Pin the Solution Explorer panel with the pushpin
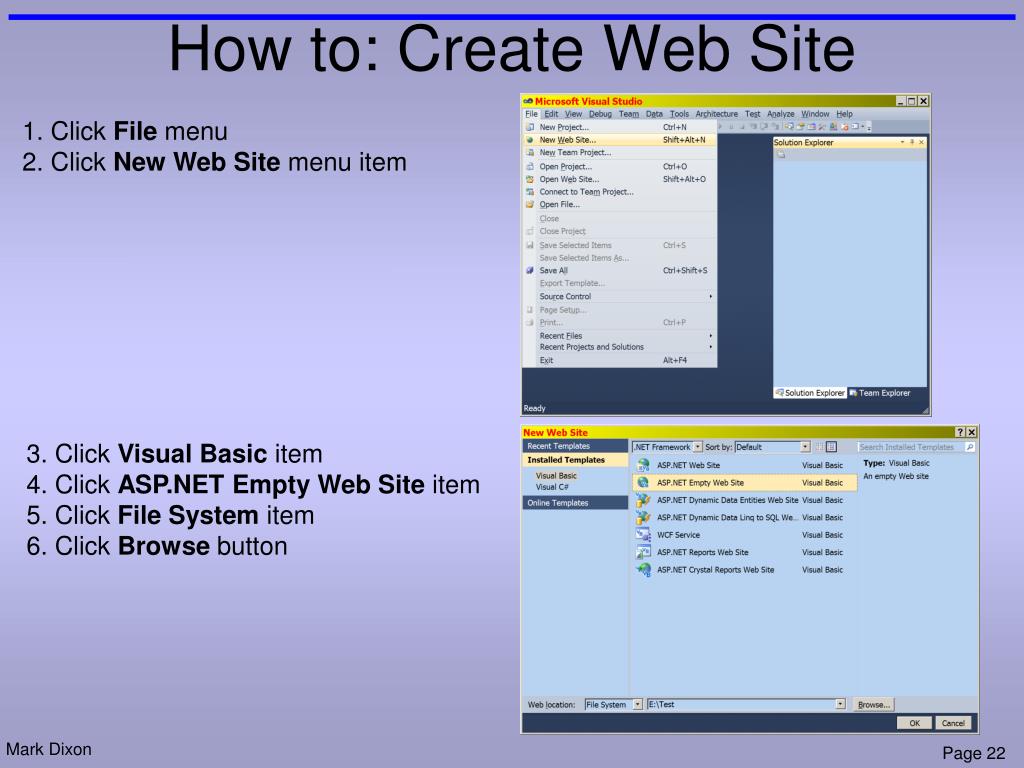Screen dimensions: 1024x768 pyautogui.click(x=912, y=142)
